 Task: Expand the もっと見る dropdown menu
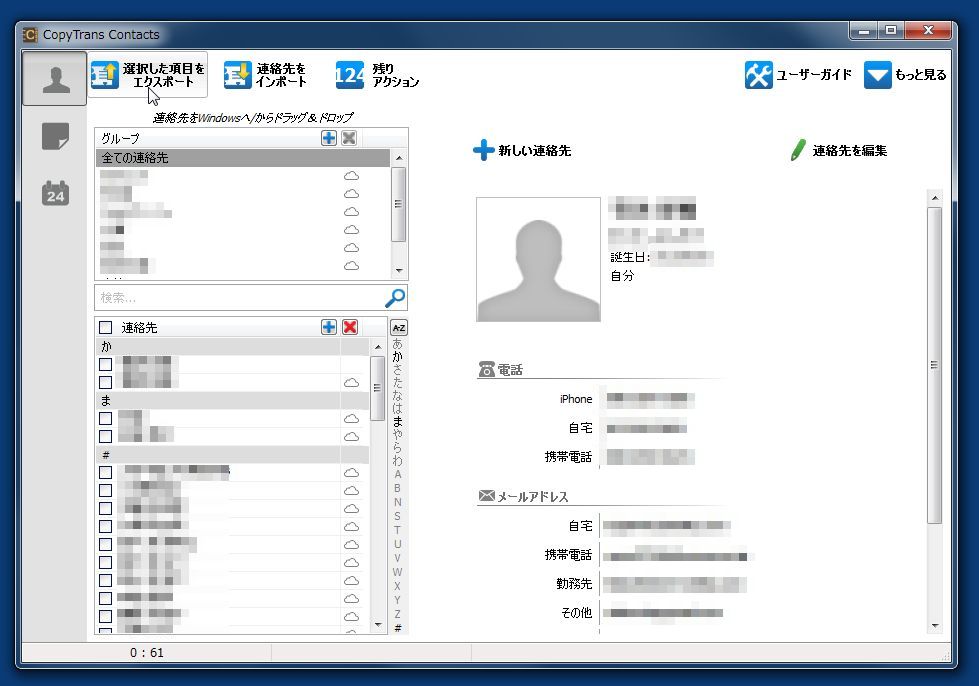point(905,75)
